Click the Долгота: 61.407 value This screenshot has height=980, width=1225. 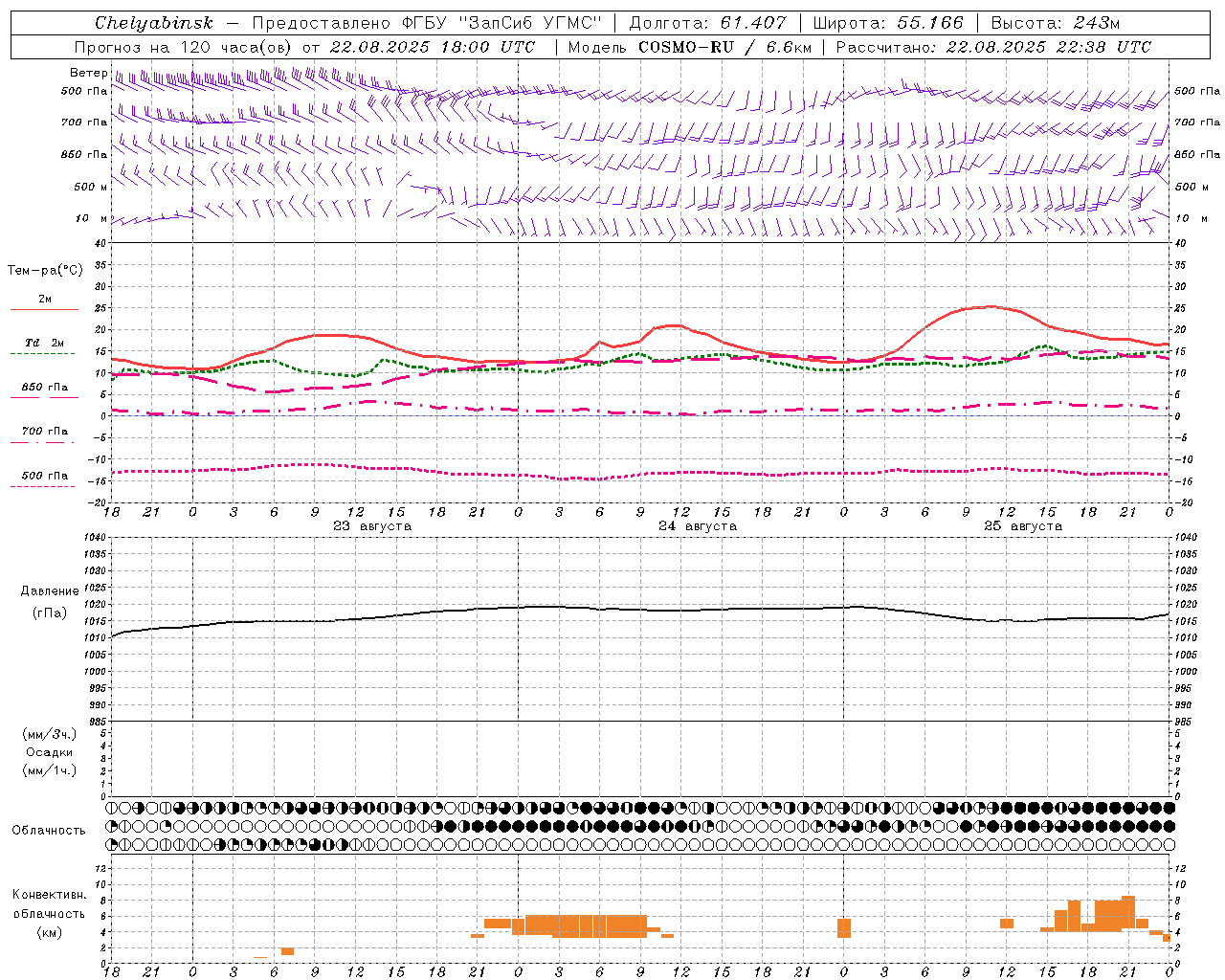[708, 23]
